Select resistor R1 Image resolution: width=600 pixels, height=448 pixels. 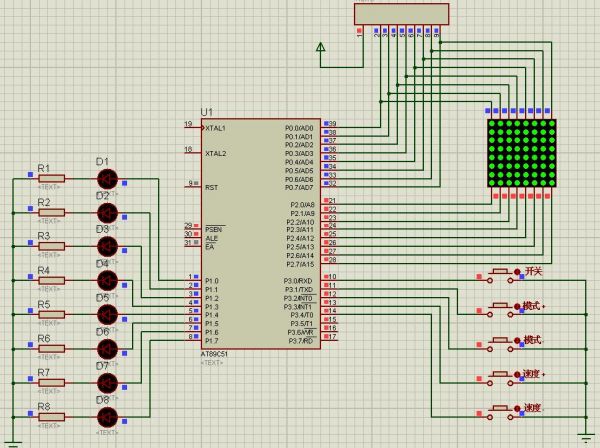[x=50, y=179]
